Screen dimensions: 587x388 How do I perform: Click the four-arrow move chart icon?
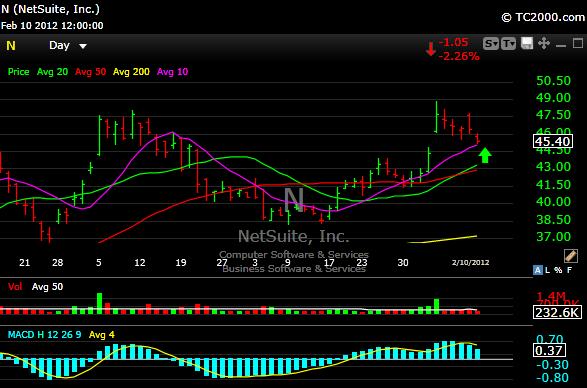[544, 43]
